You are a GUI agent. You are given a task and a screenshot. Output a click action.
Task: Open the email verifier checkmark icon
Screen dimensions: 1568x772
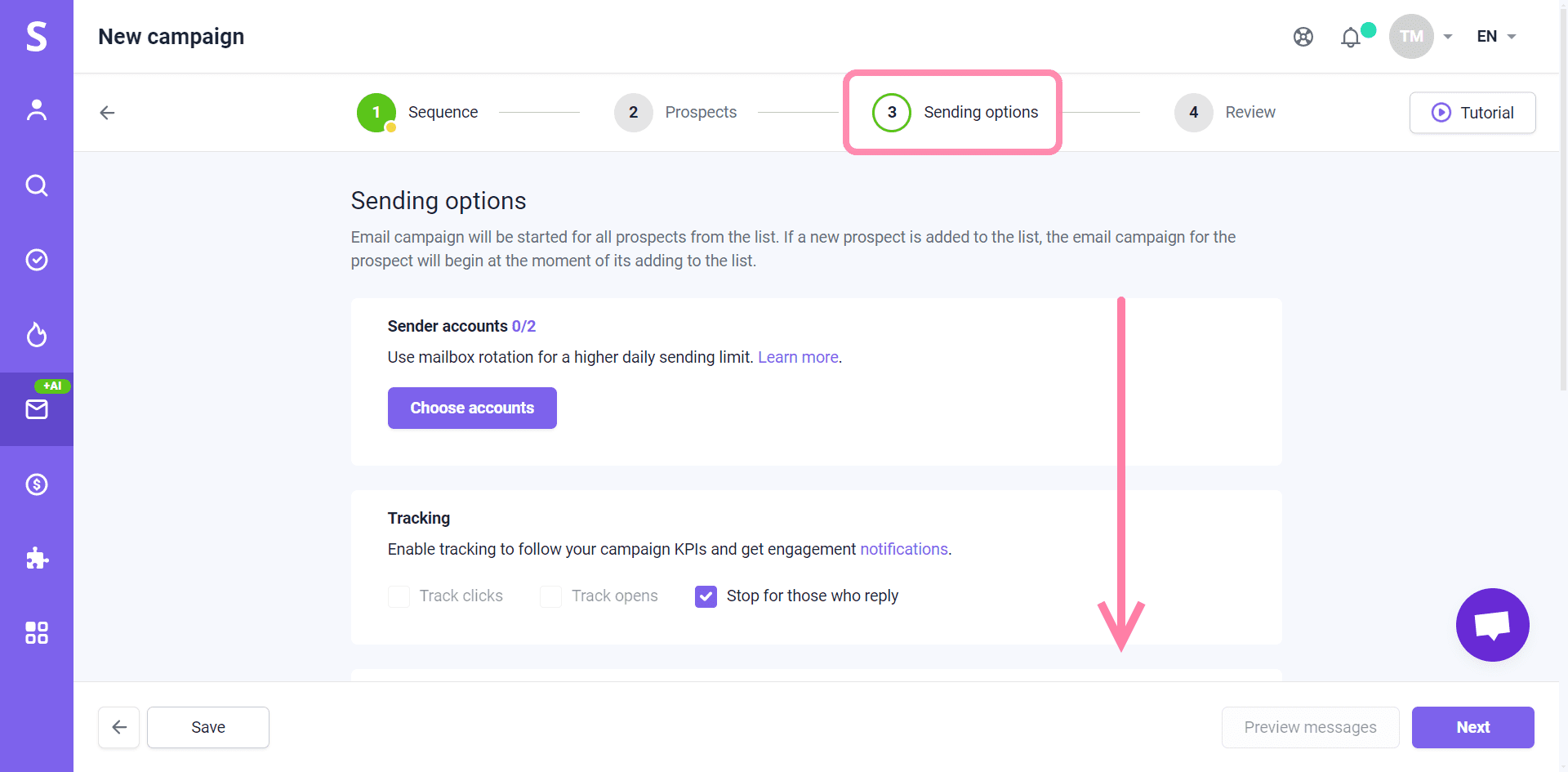(x=37, y=260)
